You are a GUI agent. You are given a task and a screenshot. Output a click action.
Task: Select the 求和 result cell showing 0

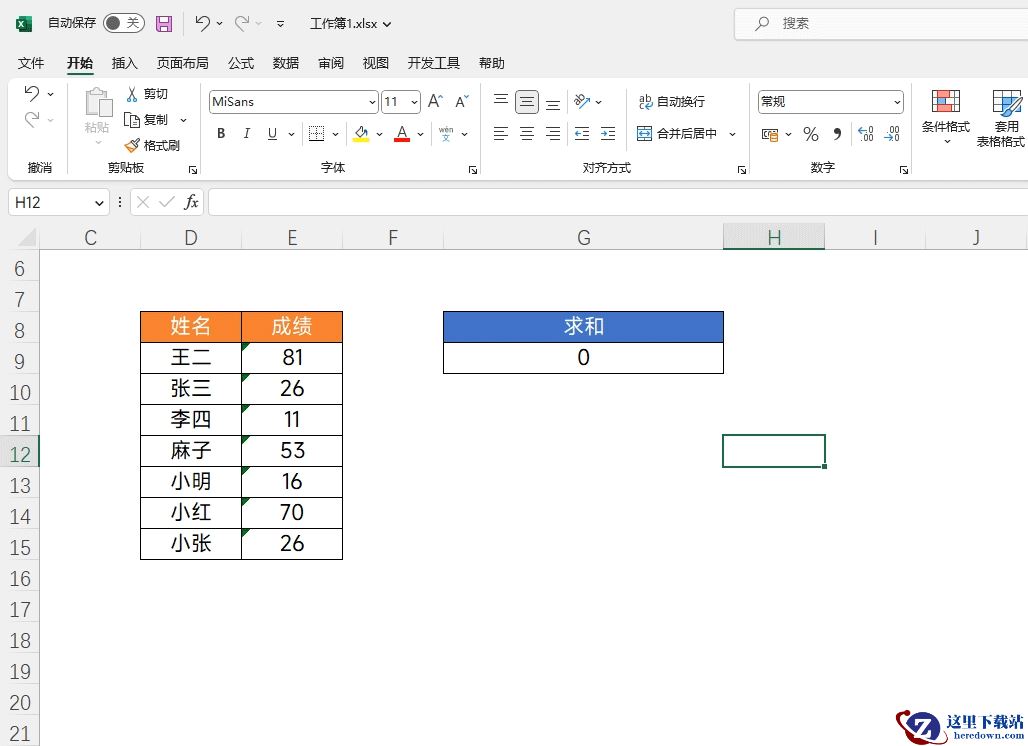pyautogui.click(x=583, y=357)
